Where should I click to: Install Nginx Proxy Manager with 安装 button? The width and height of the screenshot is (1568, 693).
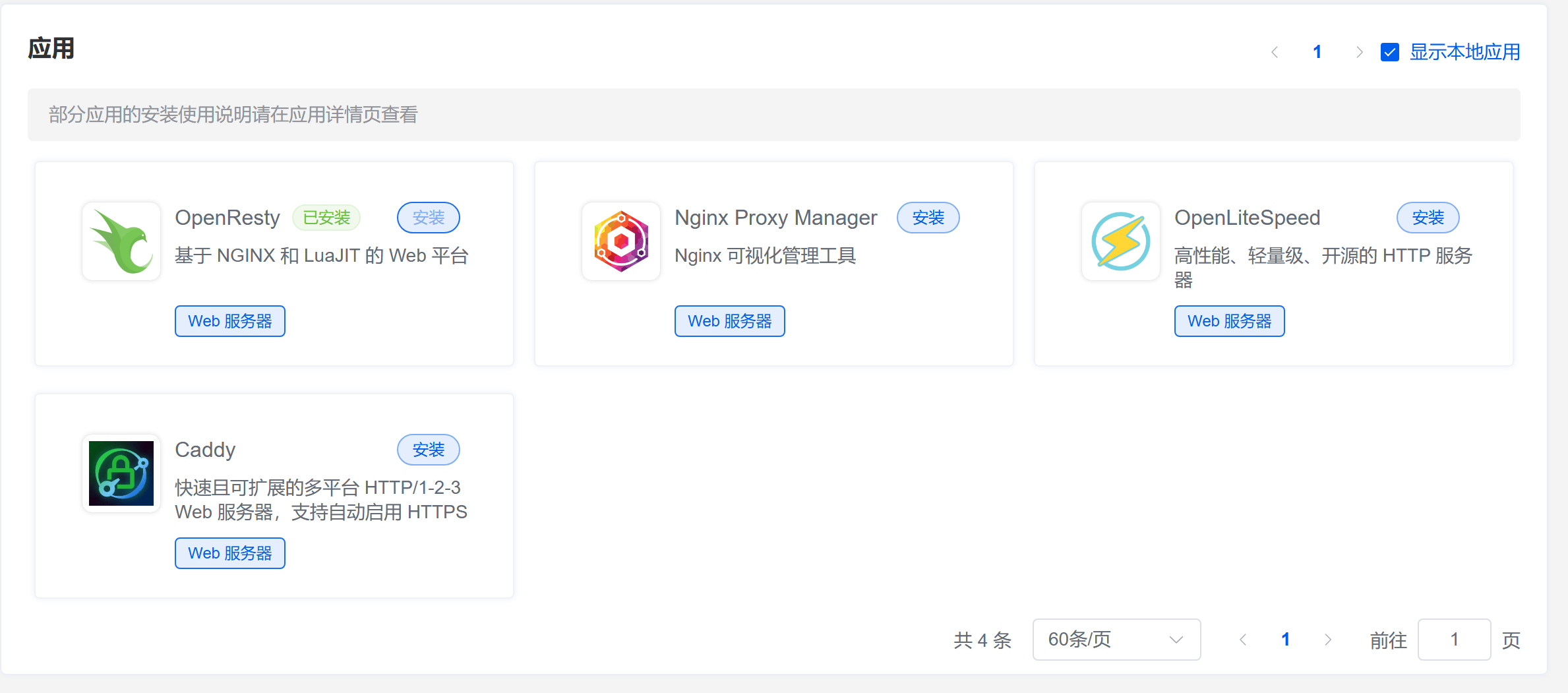click(928, 218)
